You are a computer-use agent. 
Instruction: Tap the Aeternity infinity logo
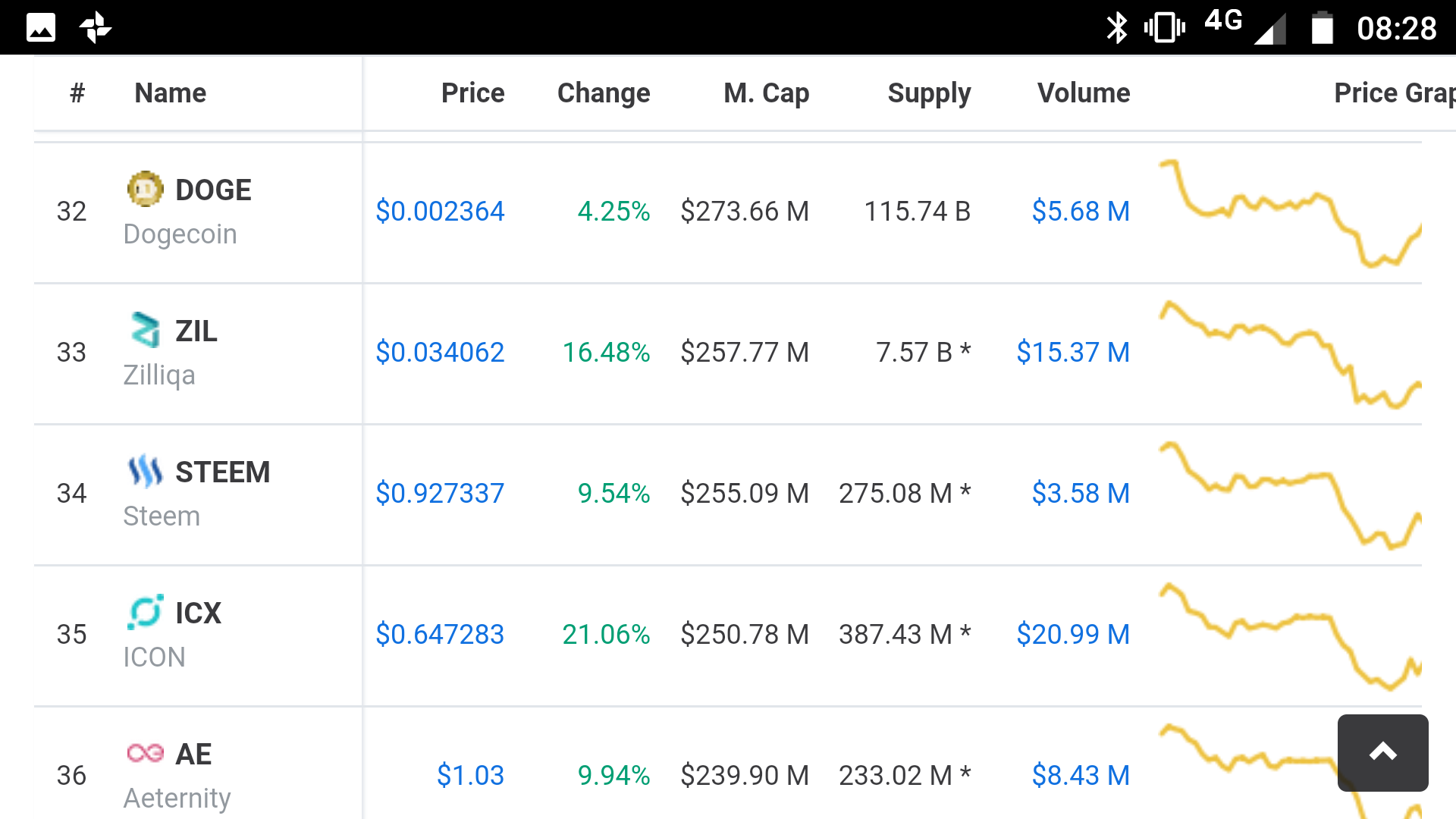[x=145, y=753]
